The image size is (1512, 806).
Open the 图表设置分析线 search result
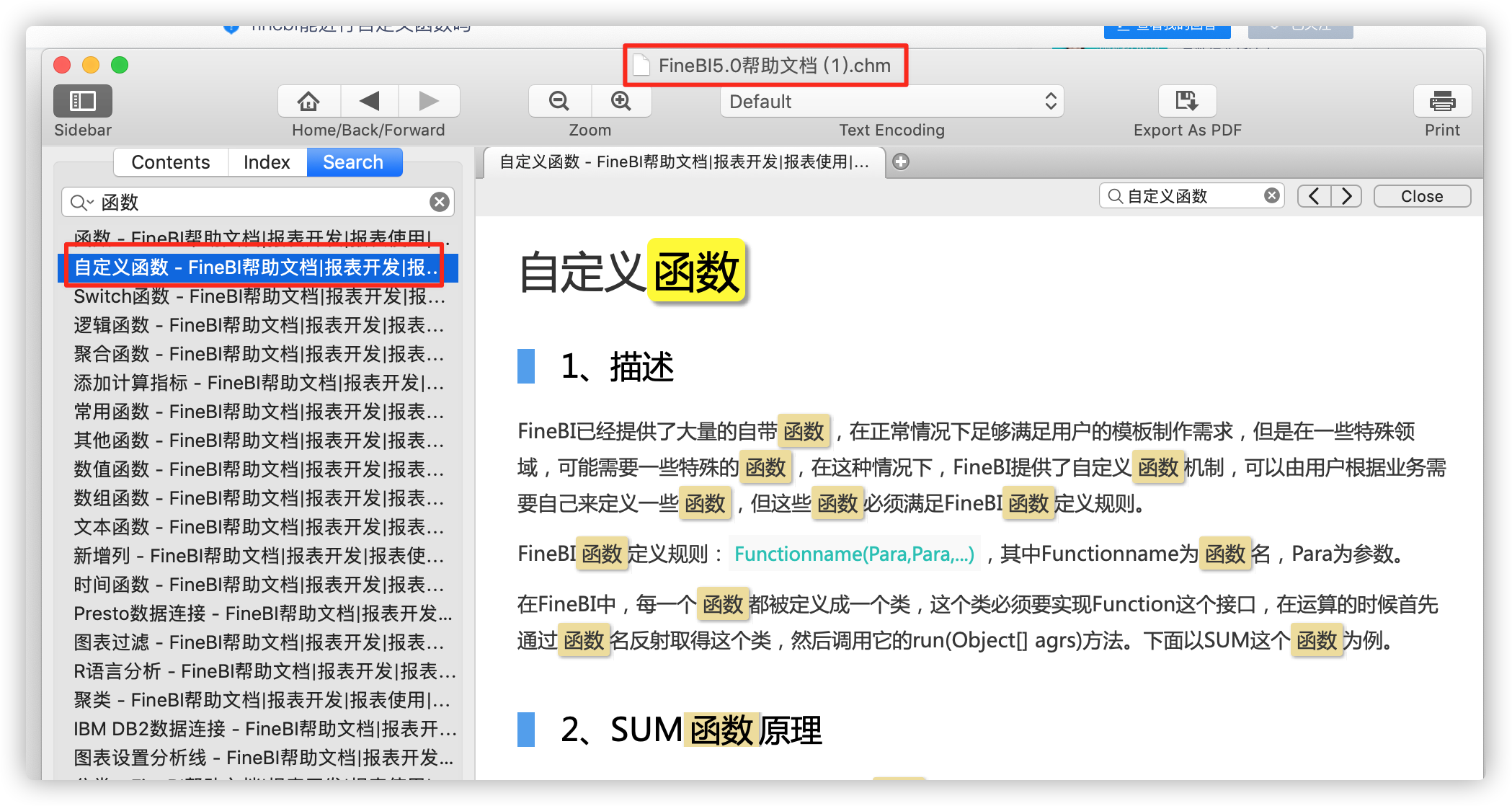click(x=258, y=758)
